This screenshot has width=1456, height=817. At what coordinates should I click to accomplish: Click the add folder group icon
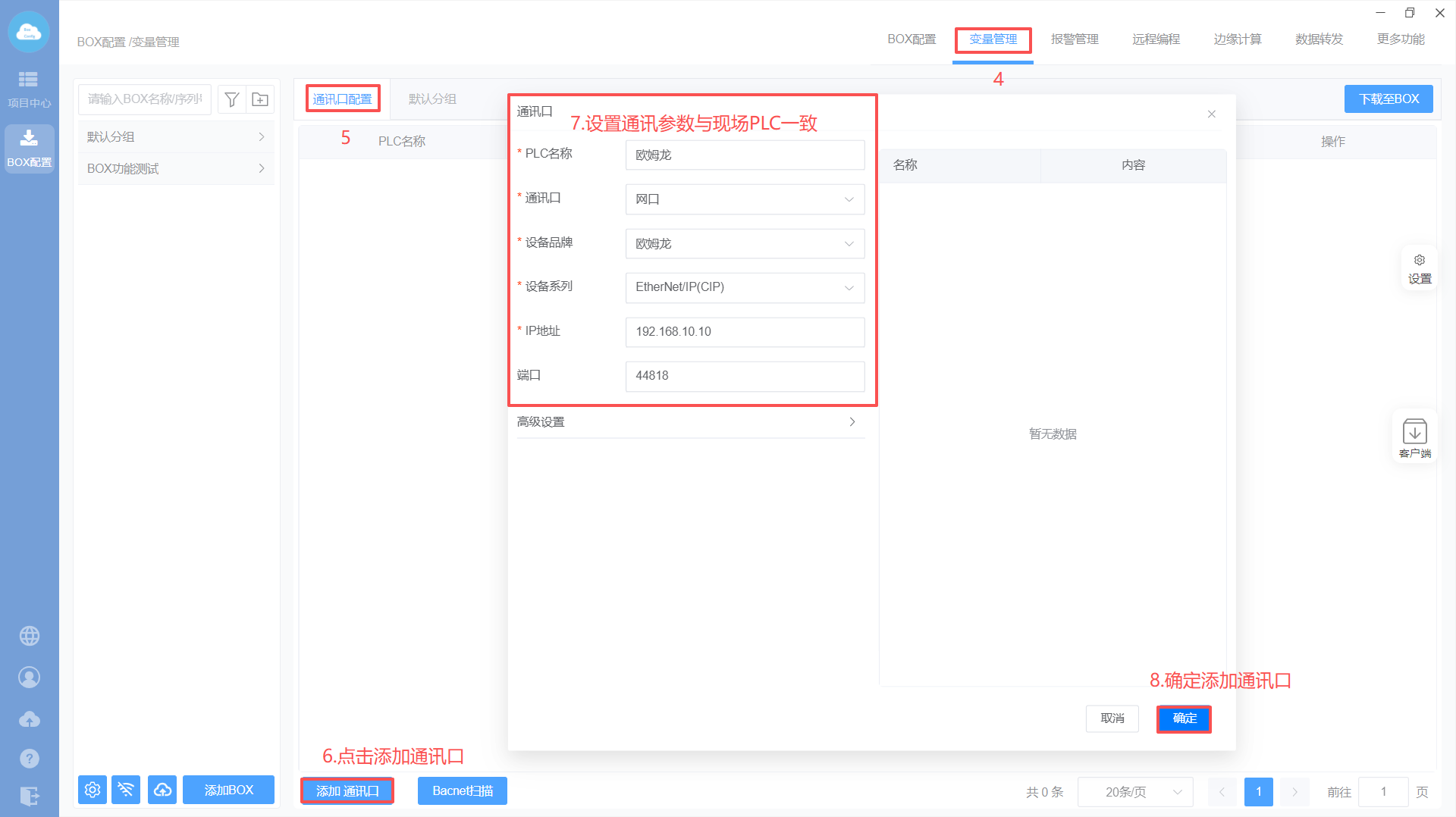[x=260, y=99]
